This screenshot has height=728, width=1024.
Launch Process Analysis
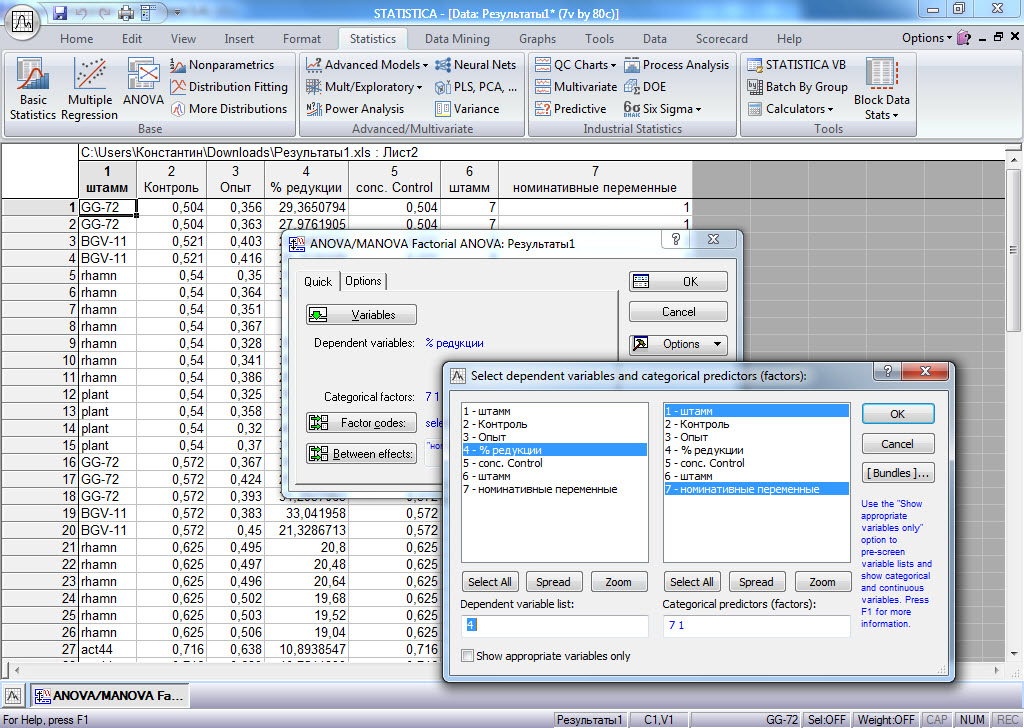[677, 65]
